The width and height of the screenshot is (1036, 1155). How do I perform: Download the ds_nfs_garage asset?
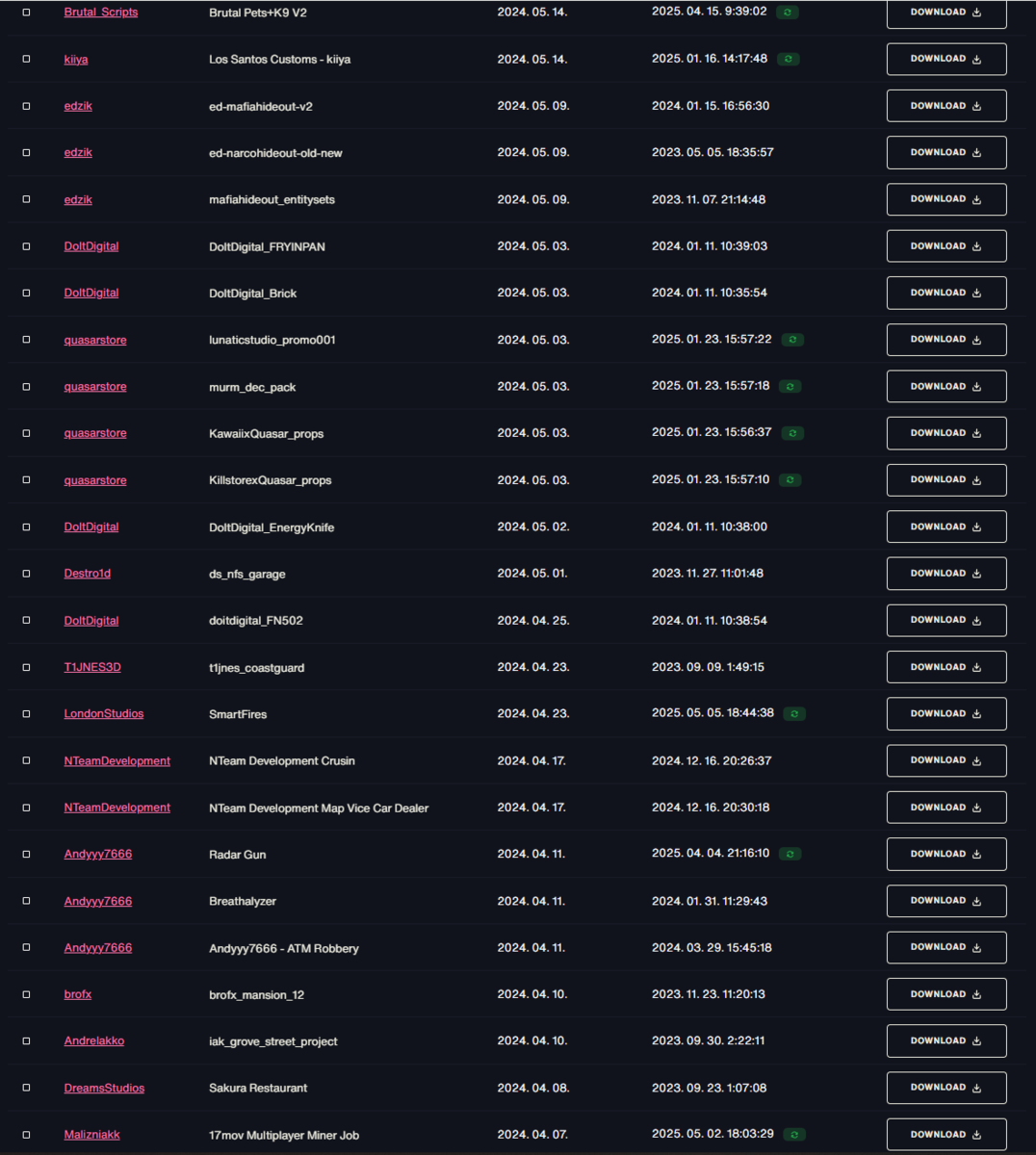click(946, 574)
